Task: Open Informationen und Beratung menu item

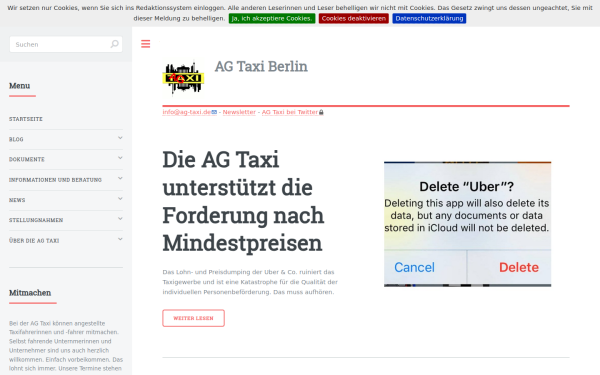Action: click(x=55, y=179)
